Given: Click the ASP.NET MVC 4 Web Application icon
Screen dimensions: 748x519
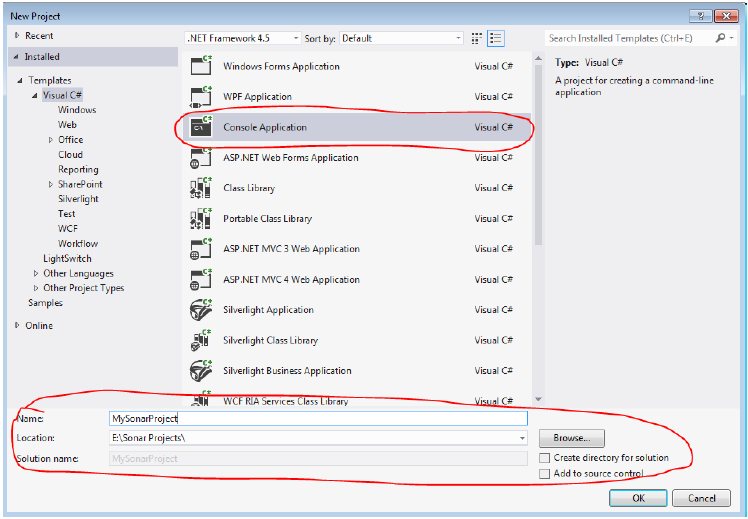Looking at the screenshot, I should click(x=201, y=280).
